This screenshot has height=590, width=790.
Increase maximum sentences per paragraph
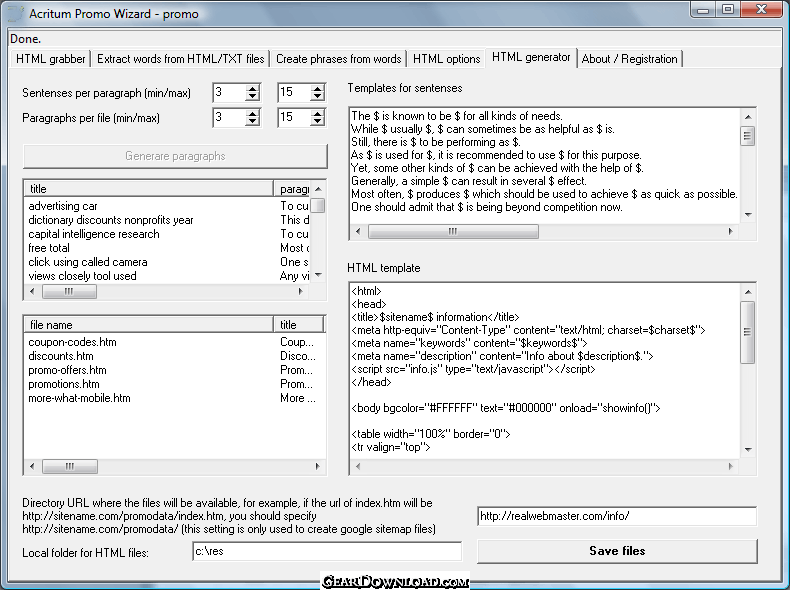click(x=317, y=88)
